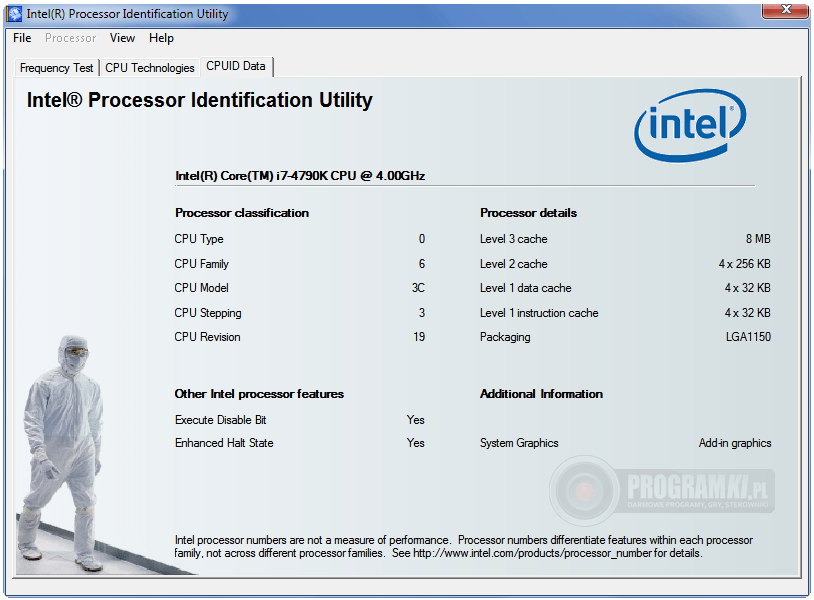Click the Programki.pl watermark logo

coord(662,490)
